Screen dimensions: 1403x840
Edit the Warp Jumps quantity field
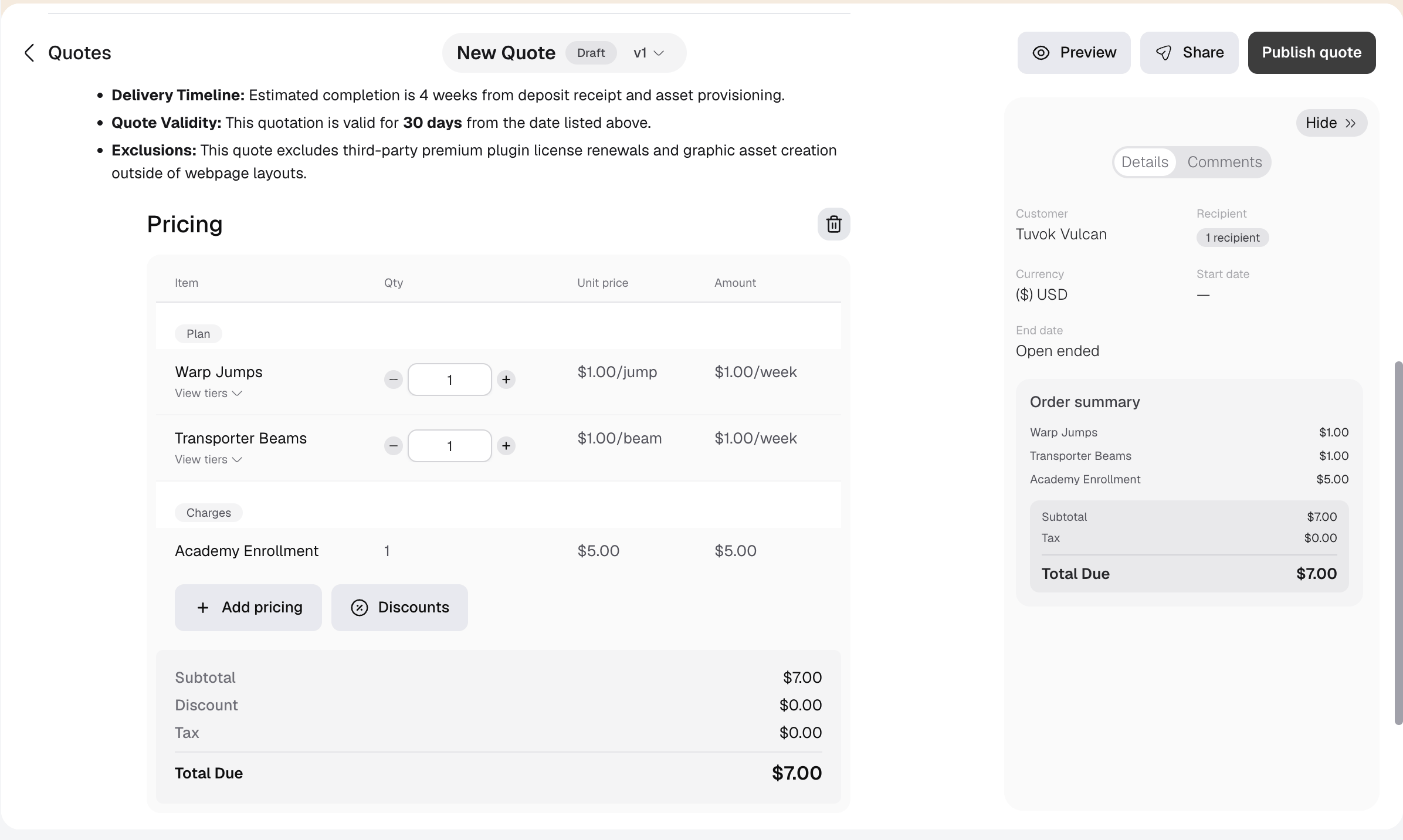tap(449, 380)
